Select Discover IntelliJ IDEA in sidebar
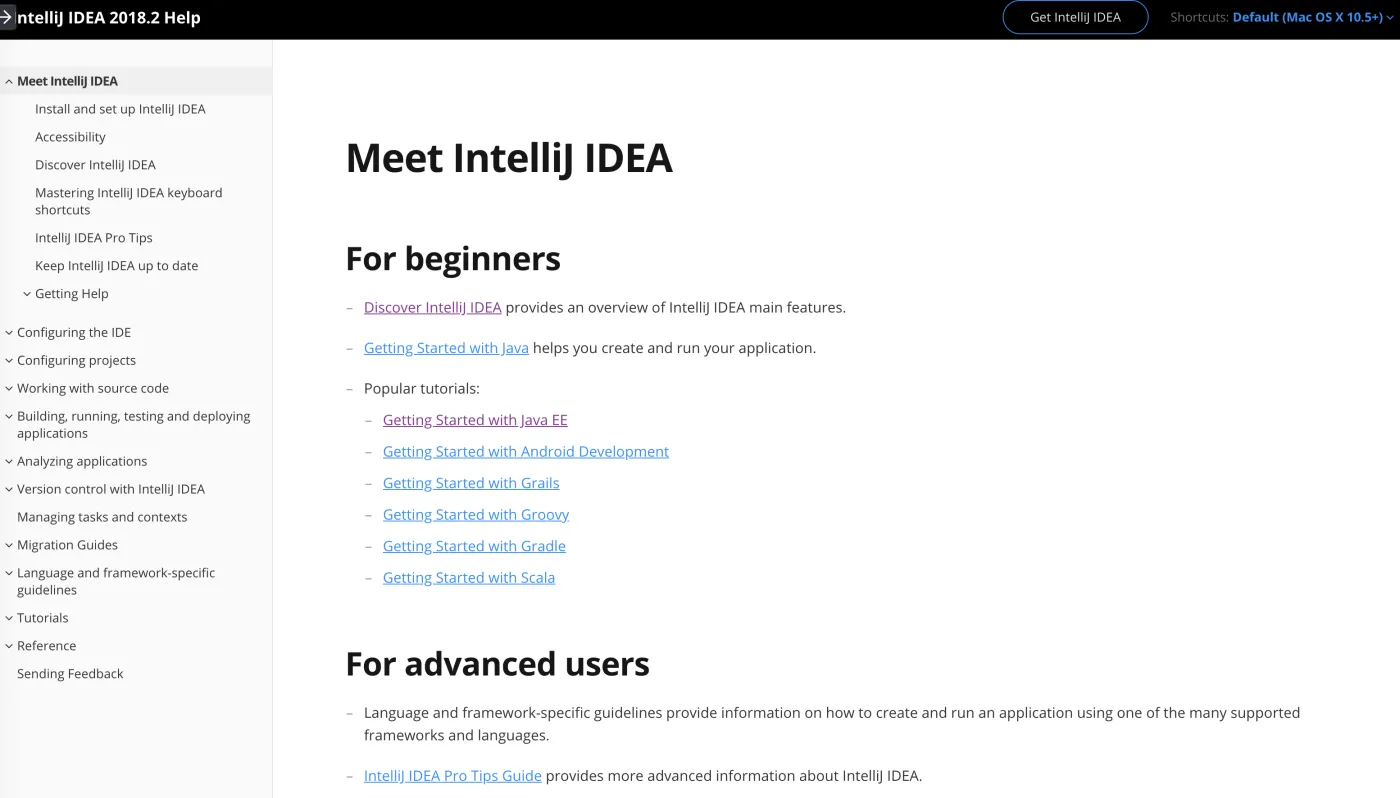Viewport: 1400px width, 798px height. coord(95,165)
